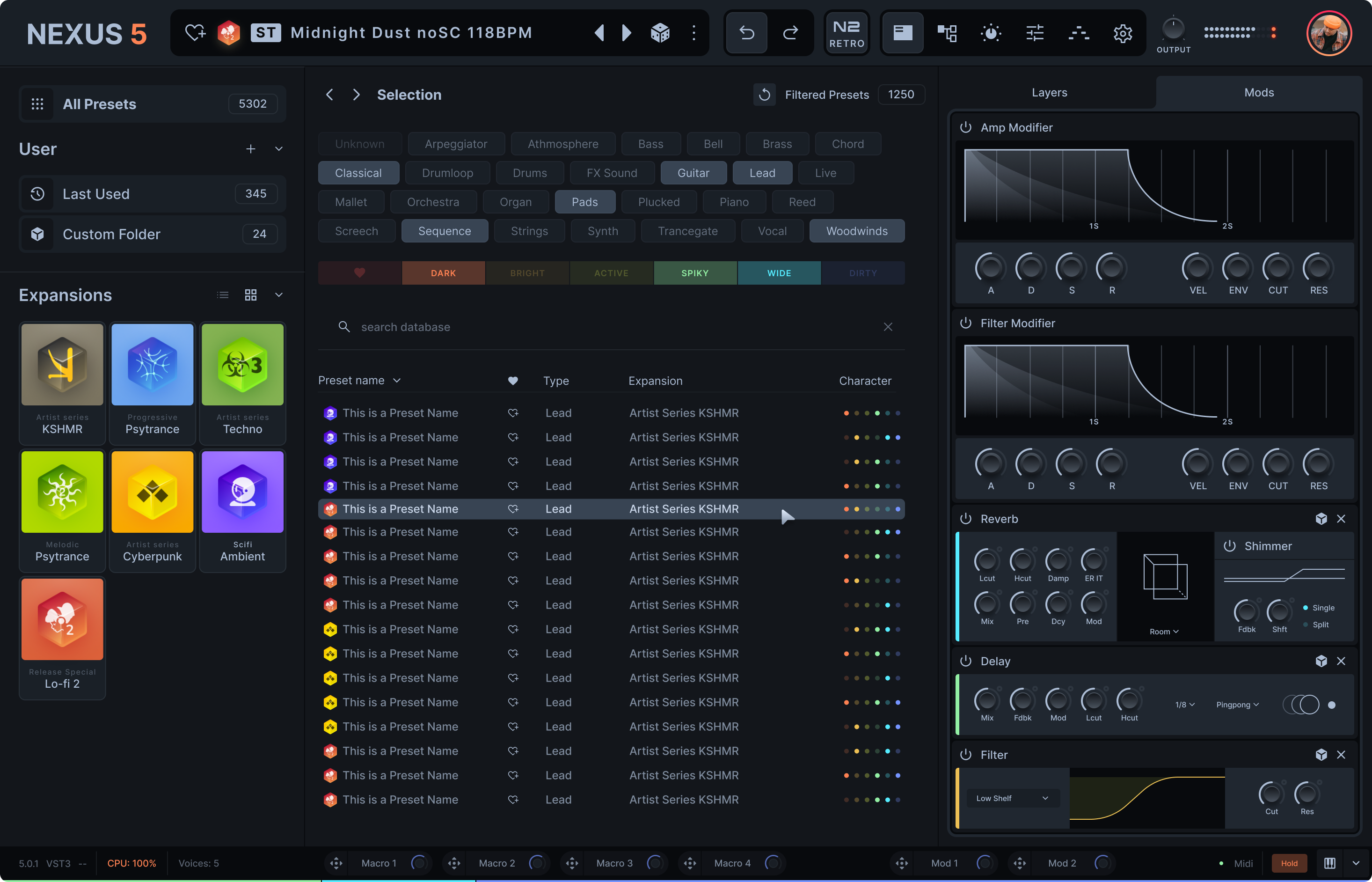This screenshot has height=882, width=1372.
Task: Open the settings gear icon
Action: pyautogui.click(x=1123, y=33)
